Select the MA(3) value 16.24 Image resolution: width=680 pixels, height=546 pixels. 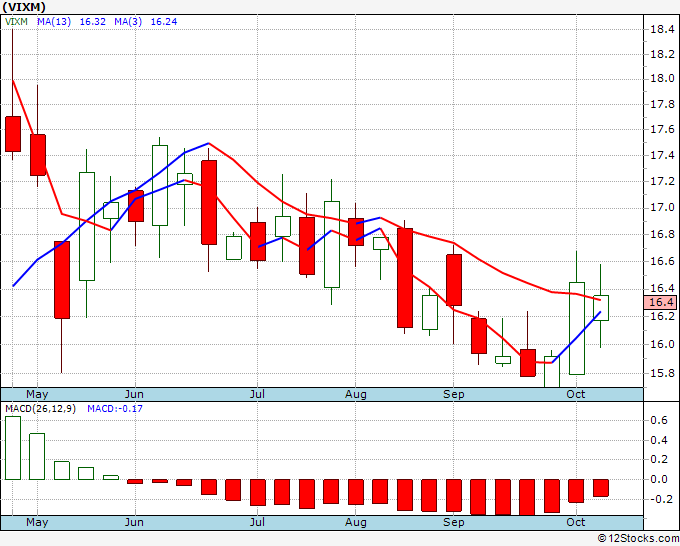[163, 22]
